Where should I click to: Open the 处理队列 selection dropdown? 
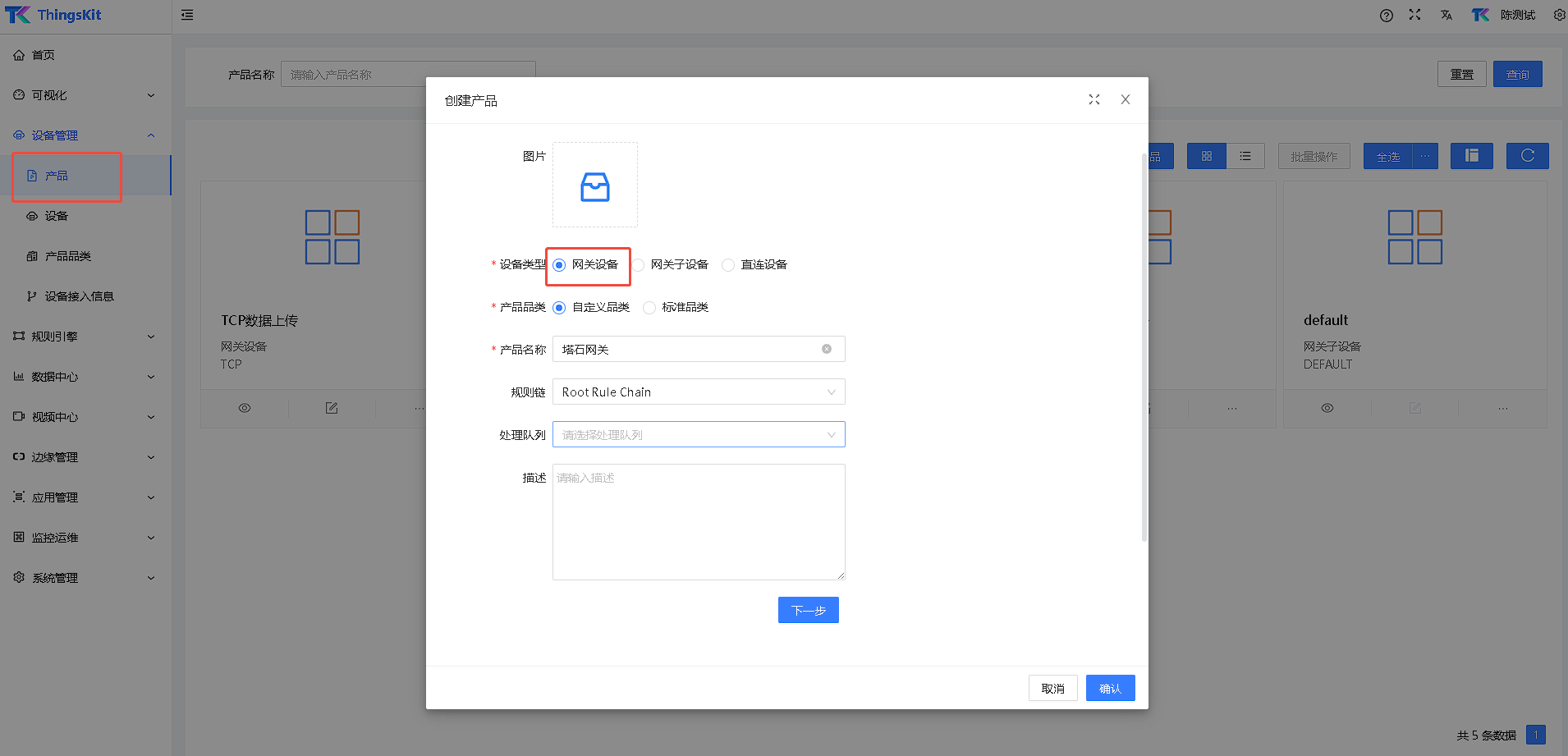(698, 435)
